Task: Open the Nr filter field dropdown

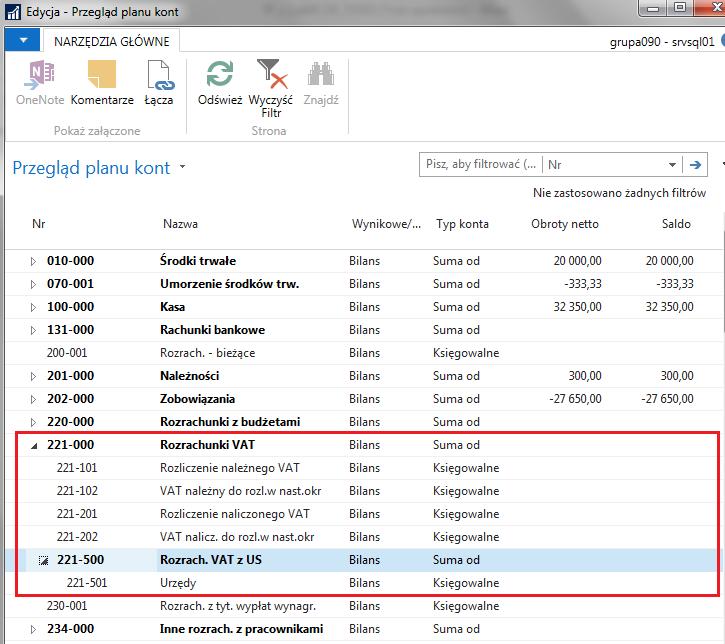Action: (x=672, y=165)
